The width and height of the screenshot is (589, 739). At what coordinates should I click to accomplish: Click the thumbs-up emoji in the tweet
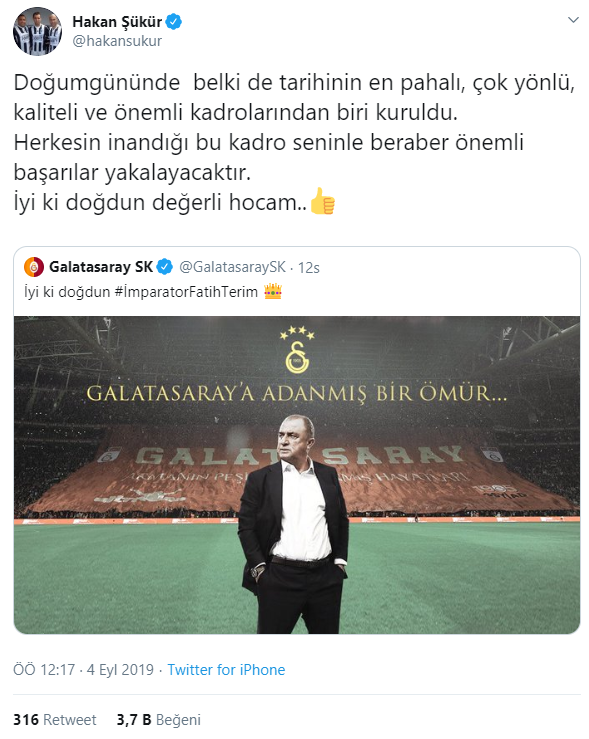pyautogui.click(x=322, y=201)
